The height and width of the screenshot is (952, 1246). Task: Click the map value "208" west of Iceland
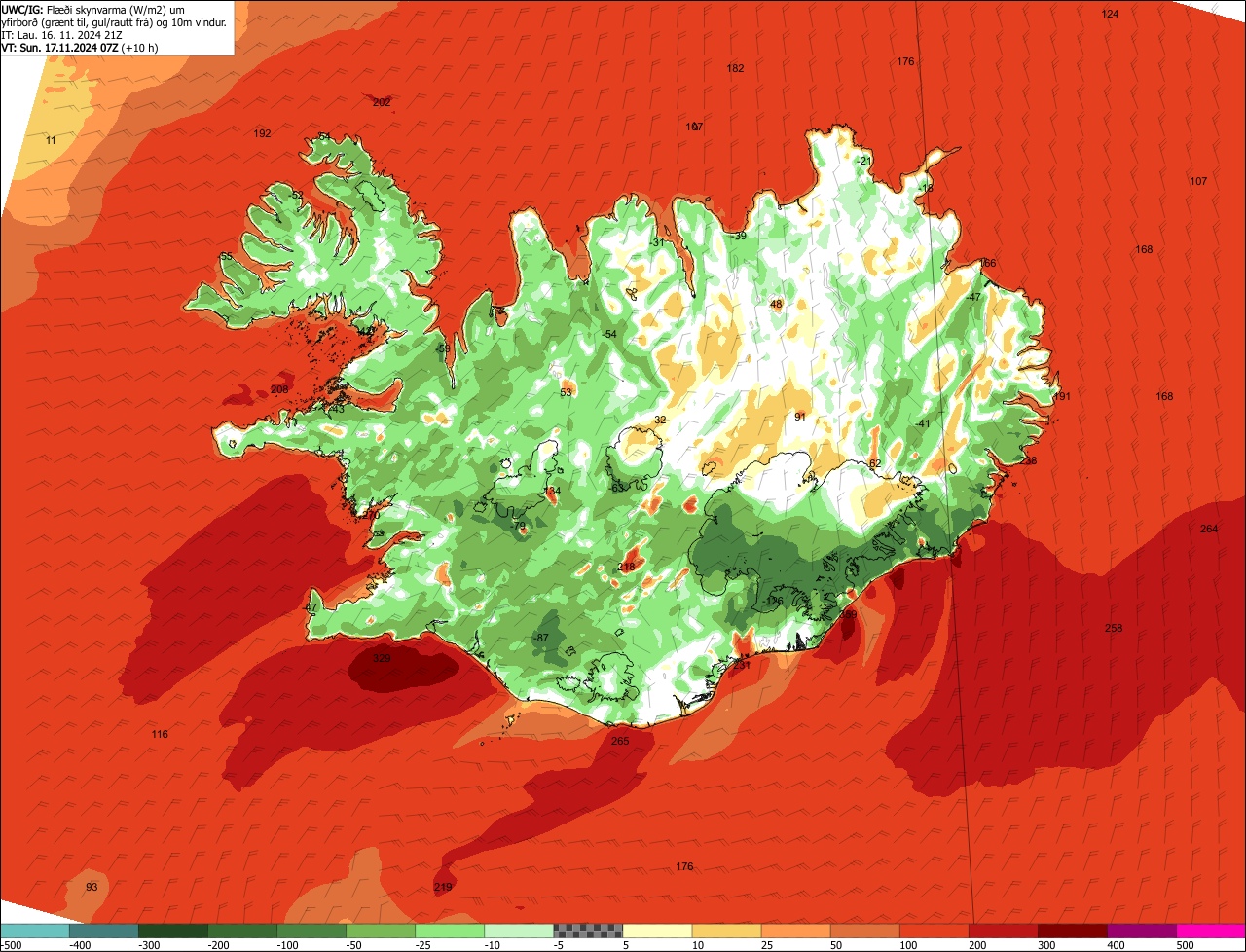(x=279, y=389)
